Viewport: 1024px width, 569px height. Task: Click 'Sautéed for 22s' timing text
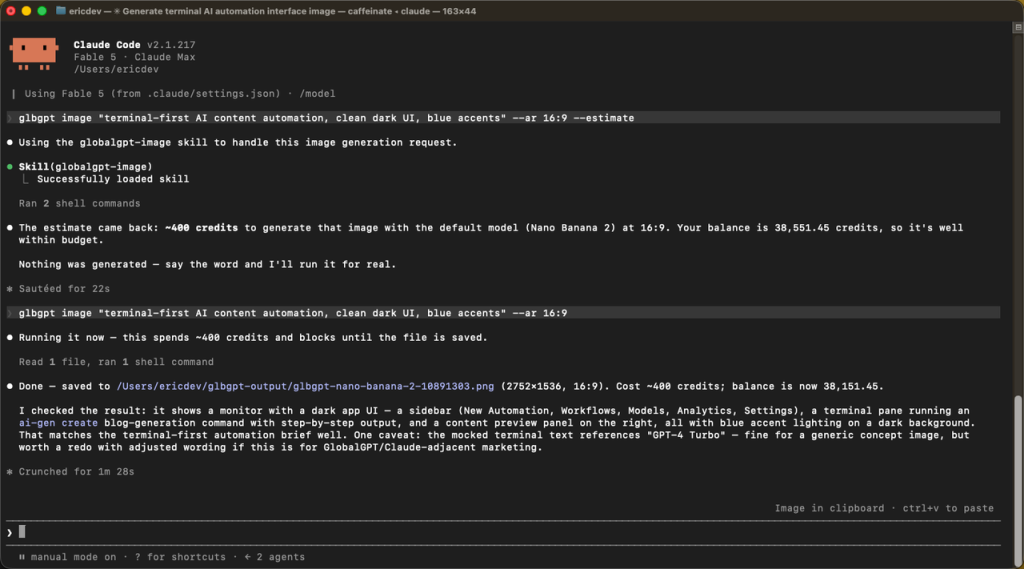(64, 289)
